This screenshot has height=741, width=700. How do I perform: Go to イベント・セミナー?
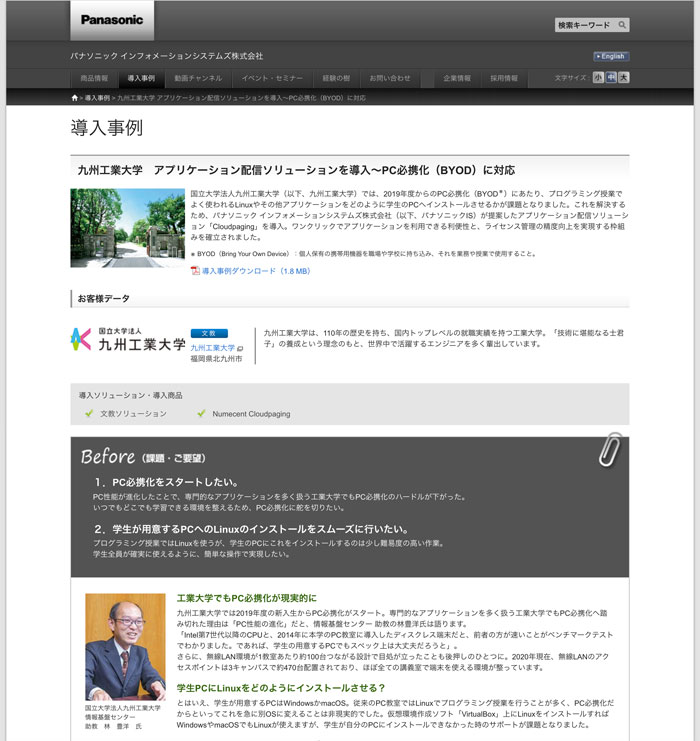(272, 78)
